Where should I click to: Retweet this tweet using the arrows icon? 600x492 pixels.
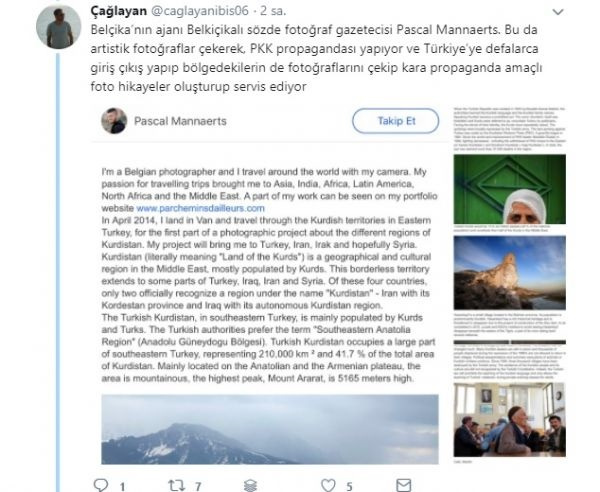tap(176, 485)
